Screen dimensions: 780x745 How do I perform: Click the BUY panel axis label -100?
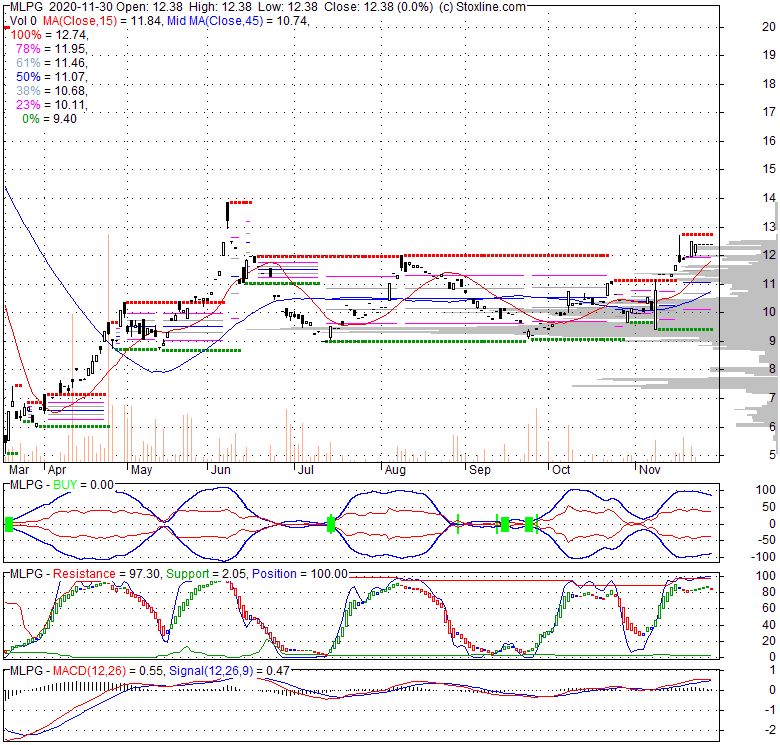coord(765,557)
